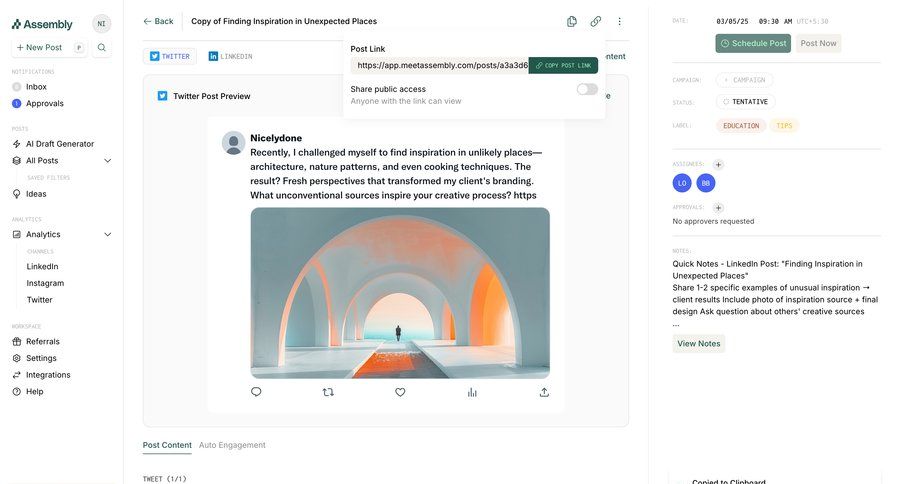Collapse the Analytics chevron
The width and height of the screenshot is (900, 484).
pos(107,234)
